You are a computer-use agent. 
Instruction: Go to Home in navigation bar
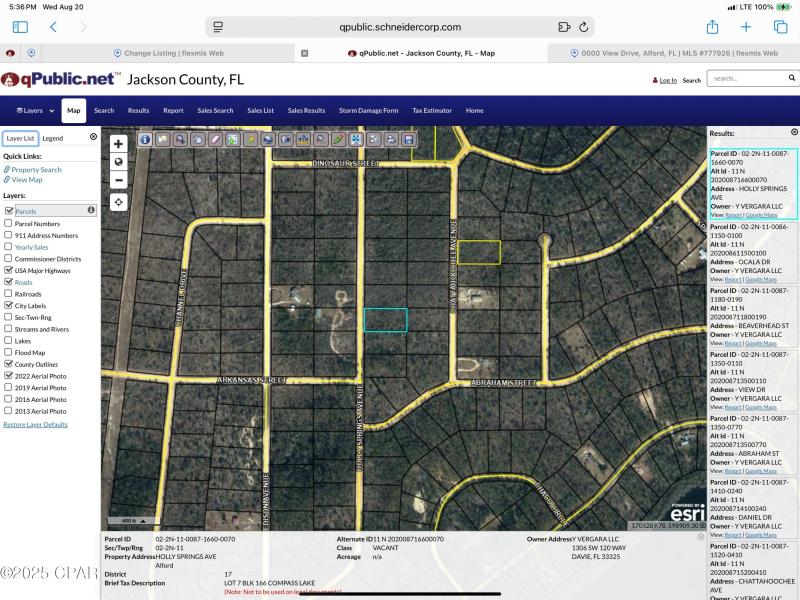pyautogui.click(x=474, y=110)
